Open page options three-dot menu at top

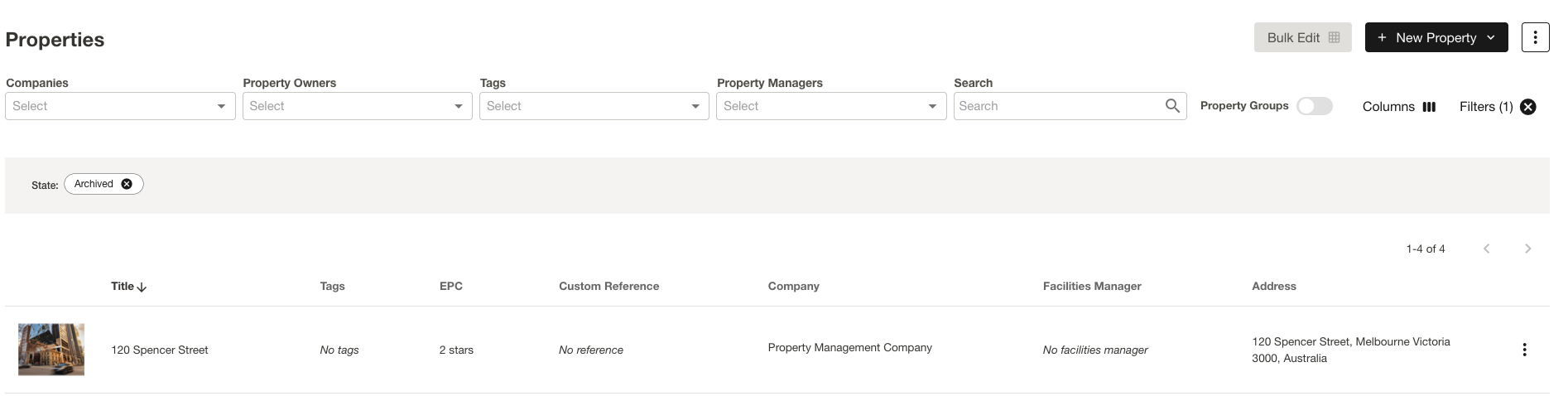pos(1535,37)
